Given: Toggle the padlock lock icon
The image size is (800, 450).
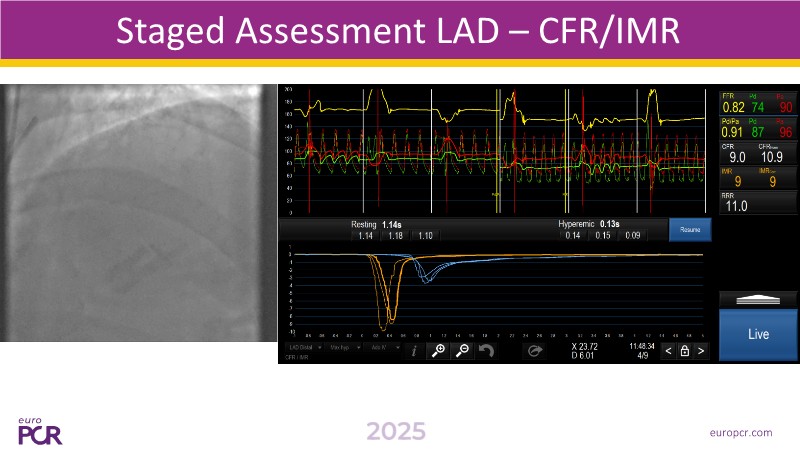Looking at the screenshot, I should [x=684, y=351].
